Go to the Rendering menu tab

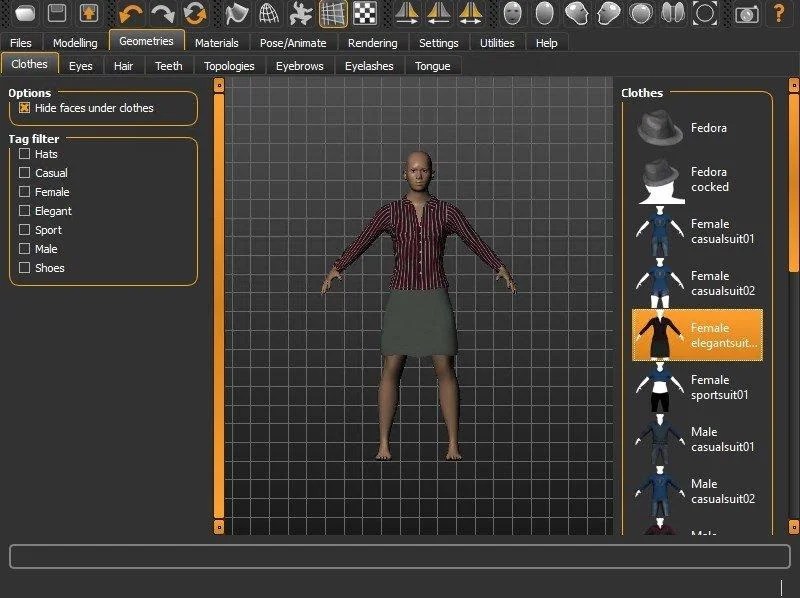373,43
